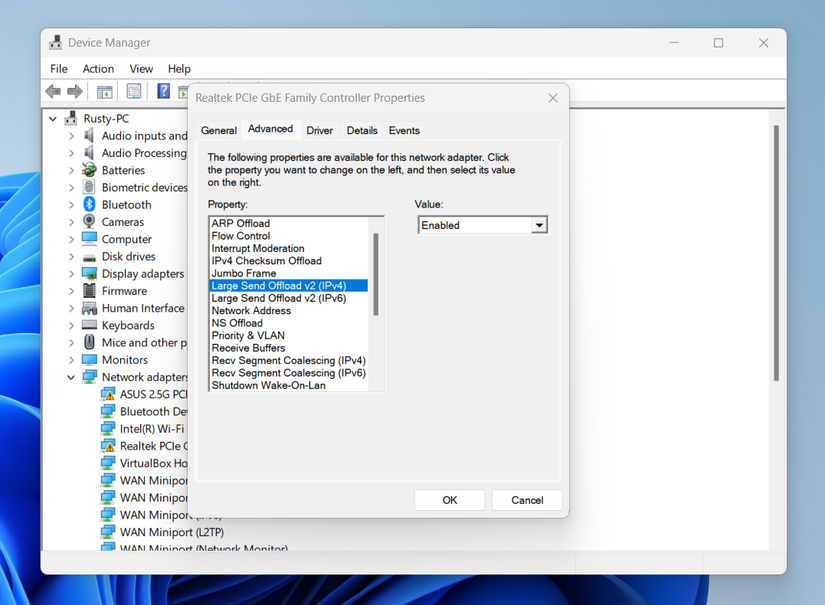Click the Back arrow toolbar icon

[x=53, y=92]
